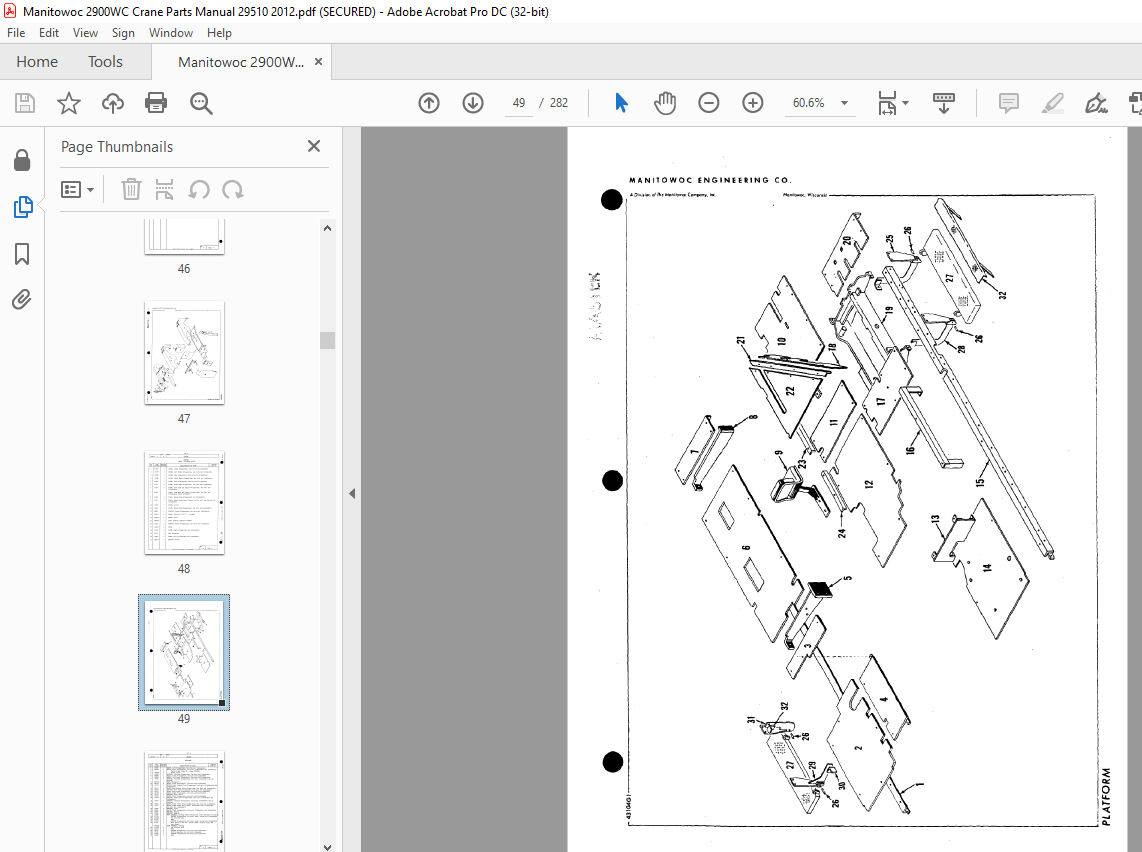Open the Find text magnifier tool
This screenshot has width=1142, height=852.
coord(201,103)
